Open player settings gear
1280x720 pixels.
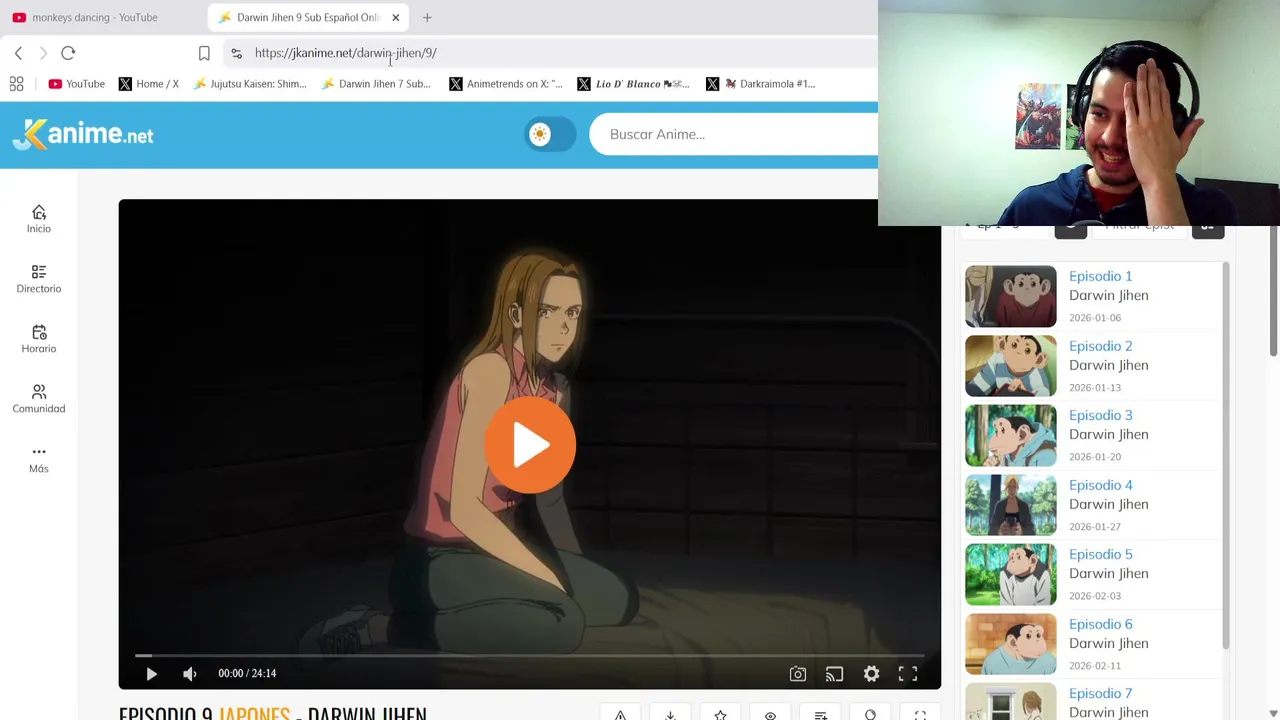tap(871, 674)
